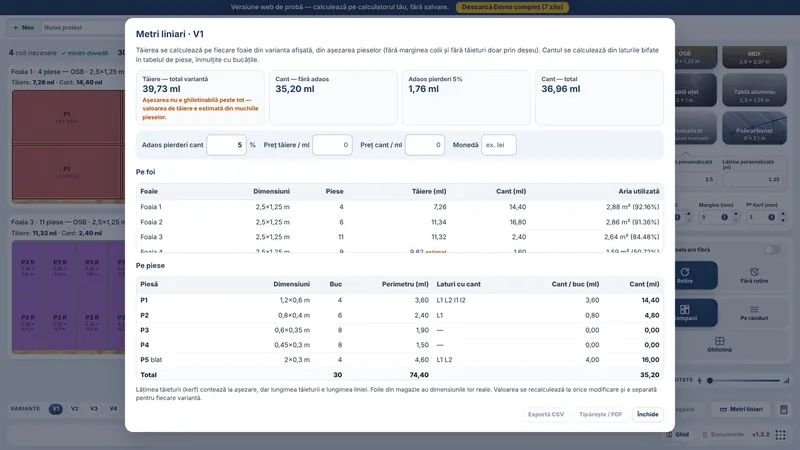Click piece row P3 in Pe piese table
This screenshot has height=450, width=800.
(399, 330)
